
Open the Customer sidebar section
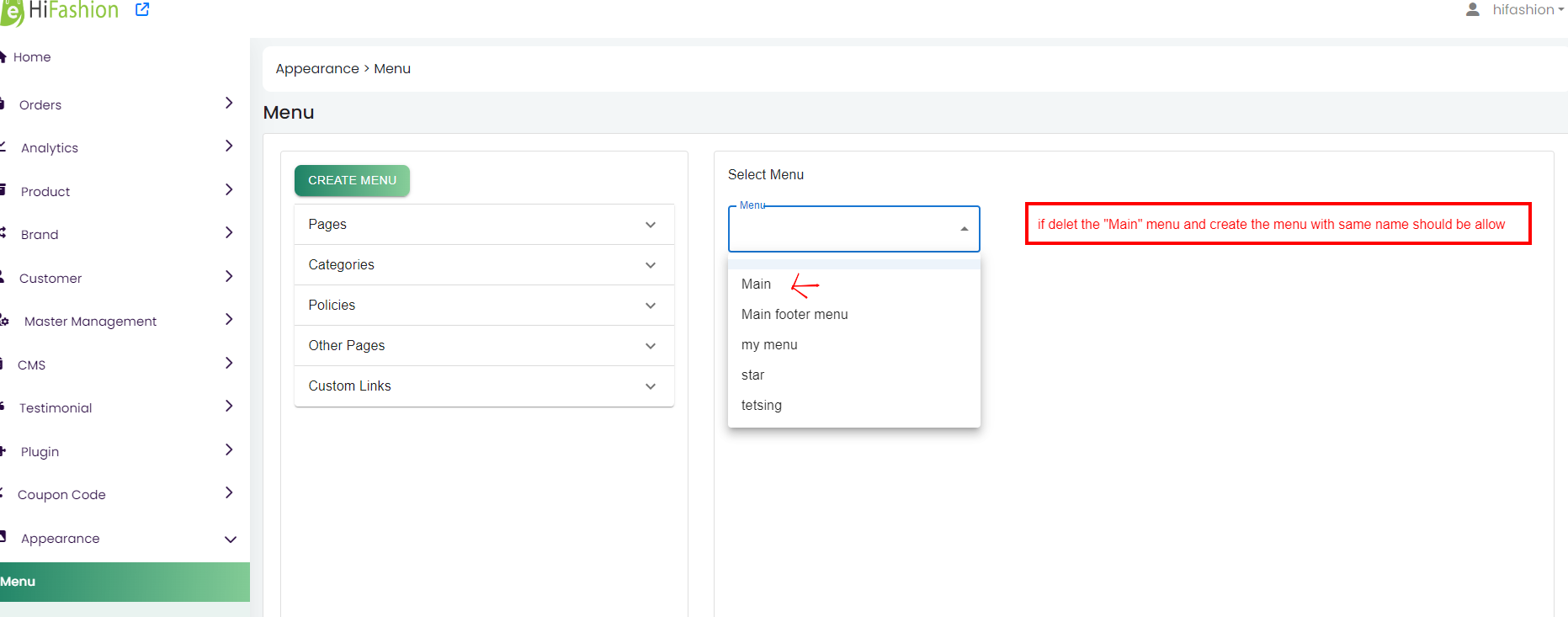point(50,279)
